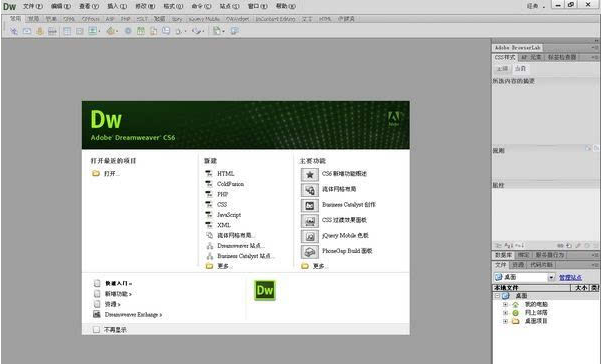Collapse the 桌面 root tree node
The image size is (601, 364).
(497, 296)
